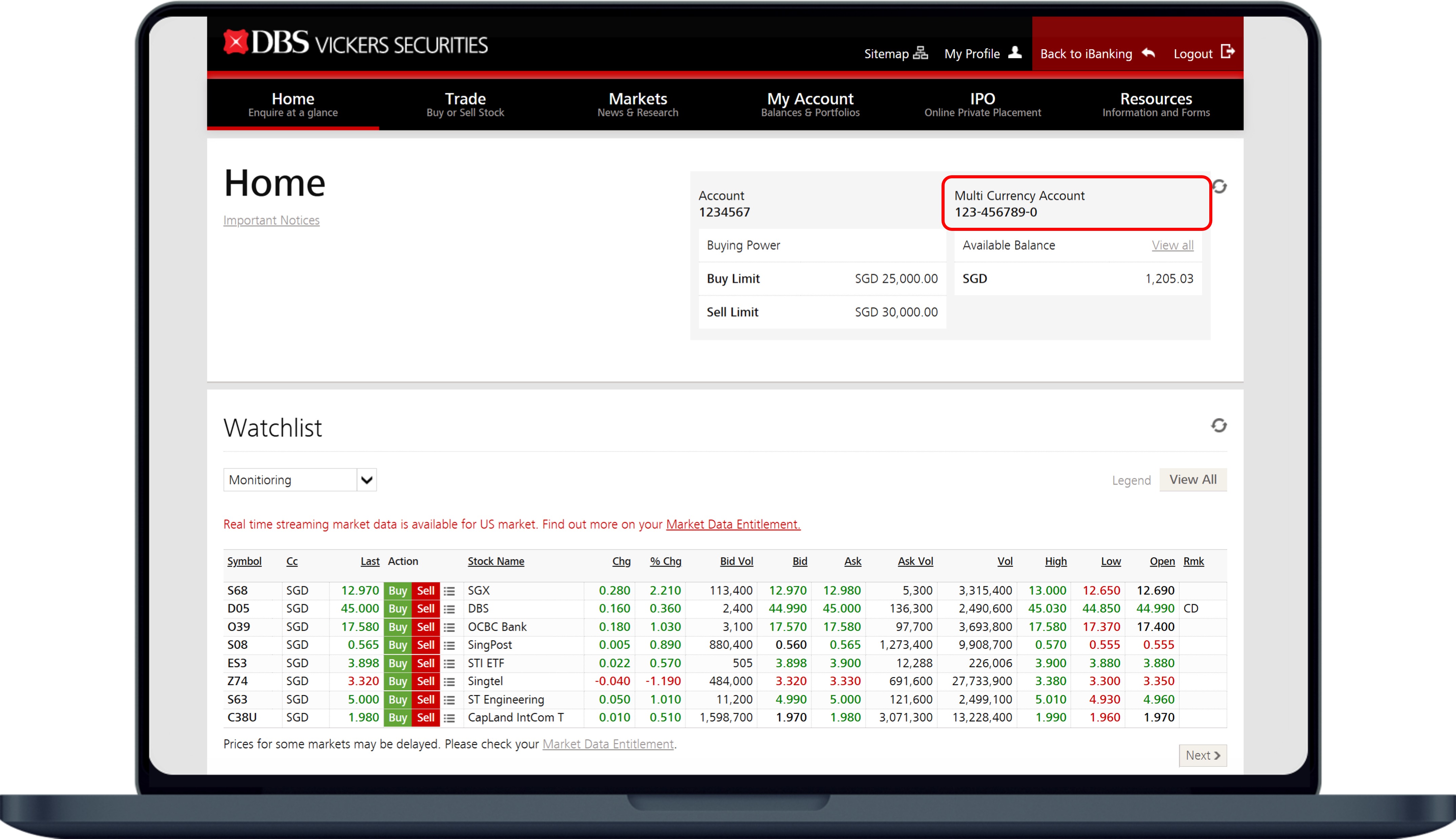This screenshot has height=839, width=1456.
Task: Click Buy for ST Engineering
Action: tap(398, 700)
